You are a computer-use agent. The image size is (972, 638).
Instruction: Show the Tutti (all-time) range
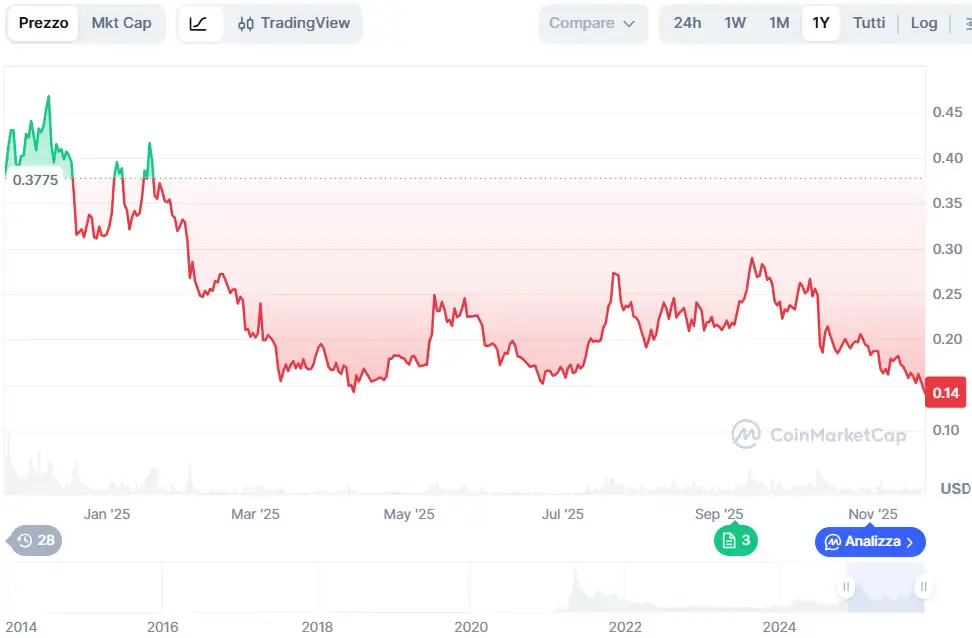869,23
